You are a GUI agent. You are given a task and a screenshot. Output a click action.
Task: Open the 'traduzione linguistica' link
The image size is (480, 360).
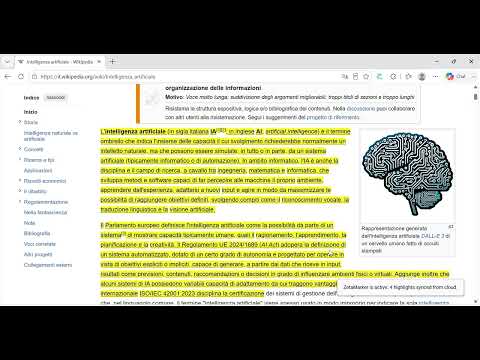[129, 210]
